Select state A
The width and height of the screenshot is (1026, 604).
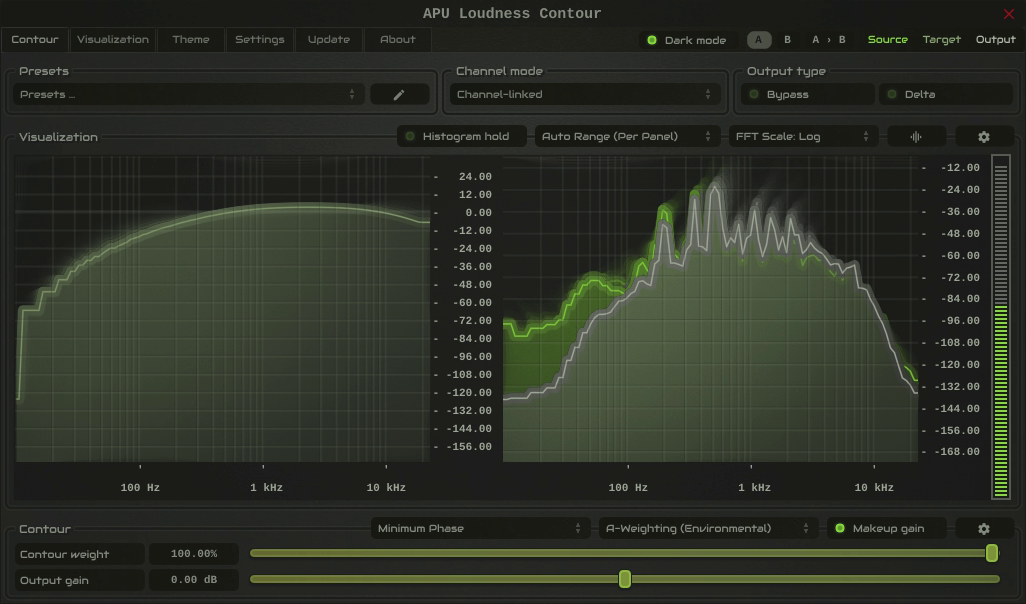(759, 40)
